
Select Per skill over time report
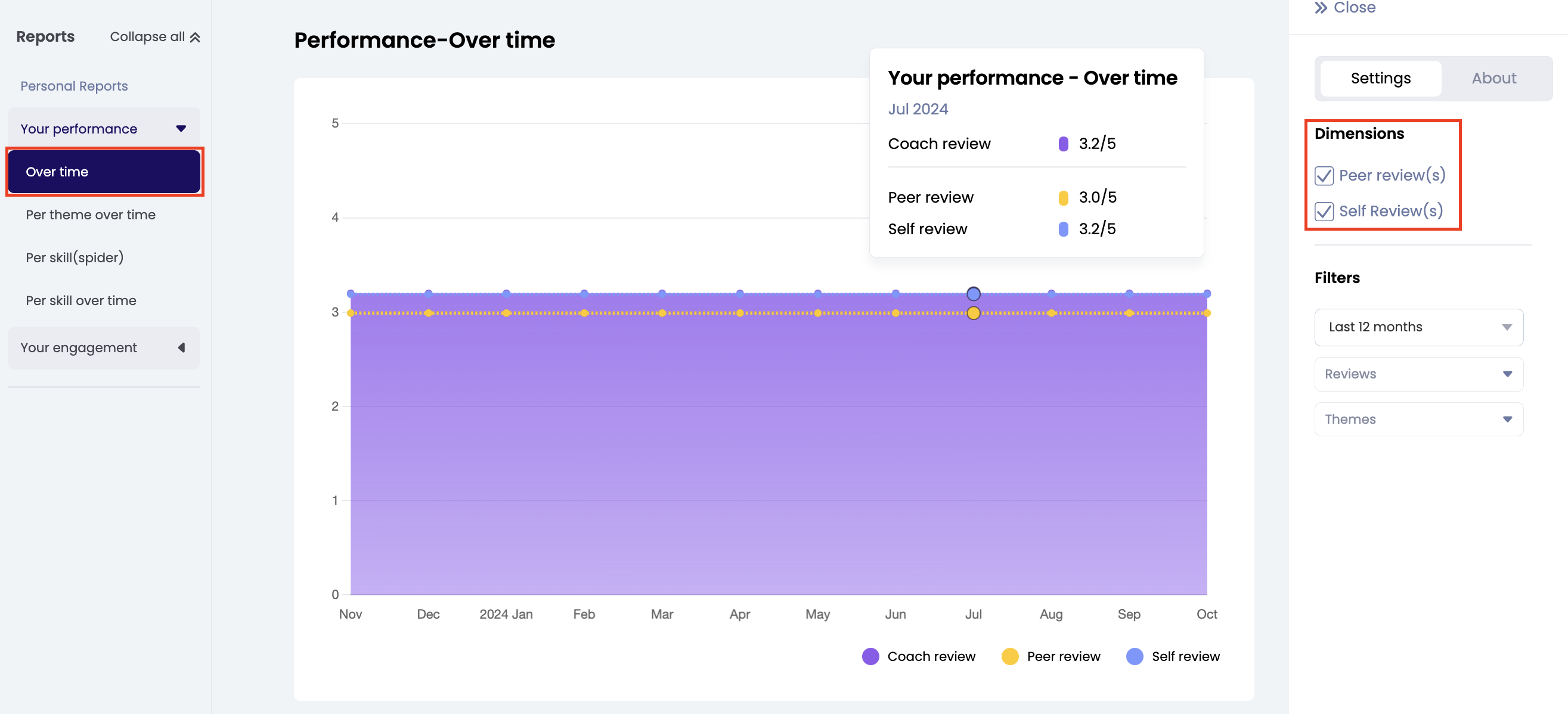(x=81, y=300)
